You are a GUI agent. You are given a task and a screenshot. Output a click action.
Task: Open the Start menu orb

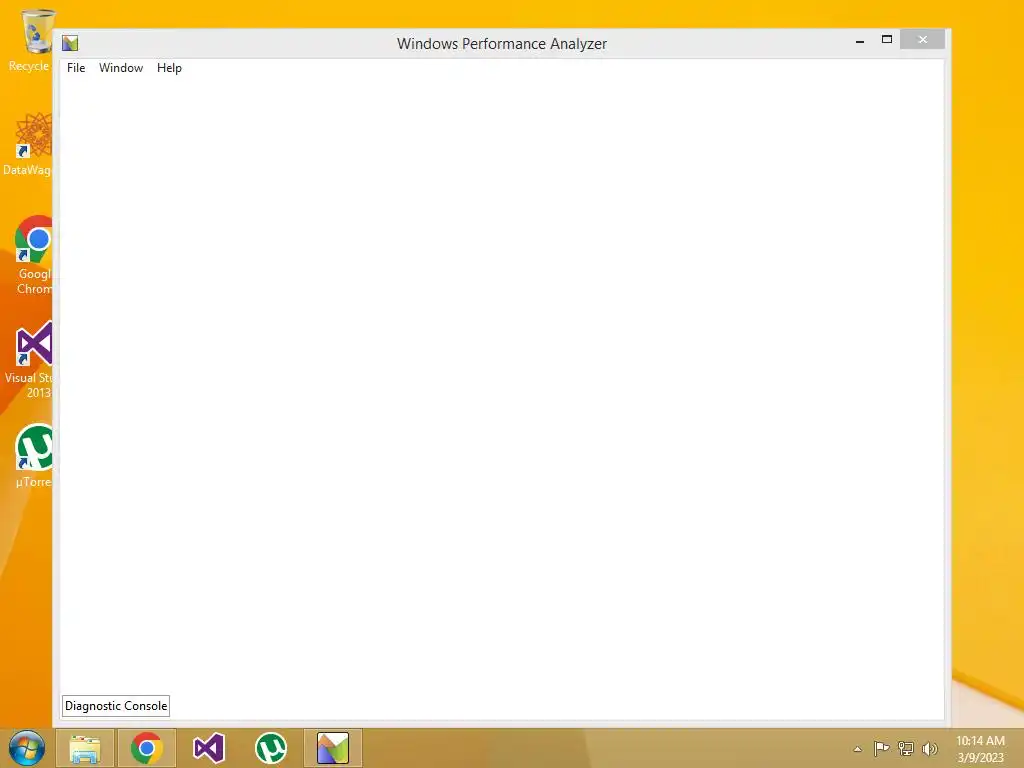27,748
